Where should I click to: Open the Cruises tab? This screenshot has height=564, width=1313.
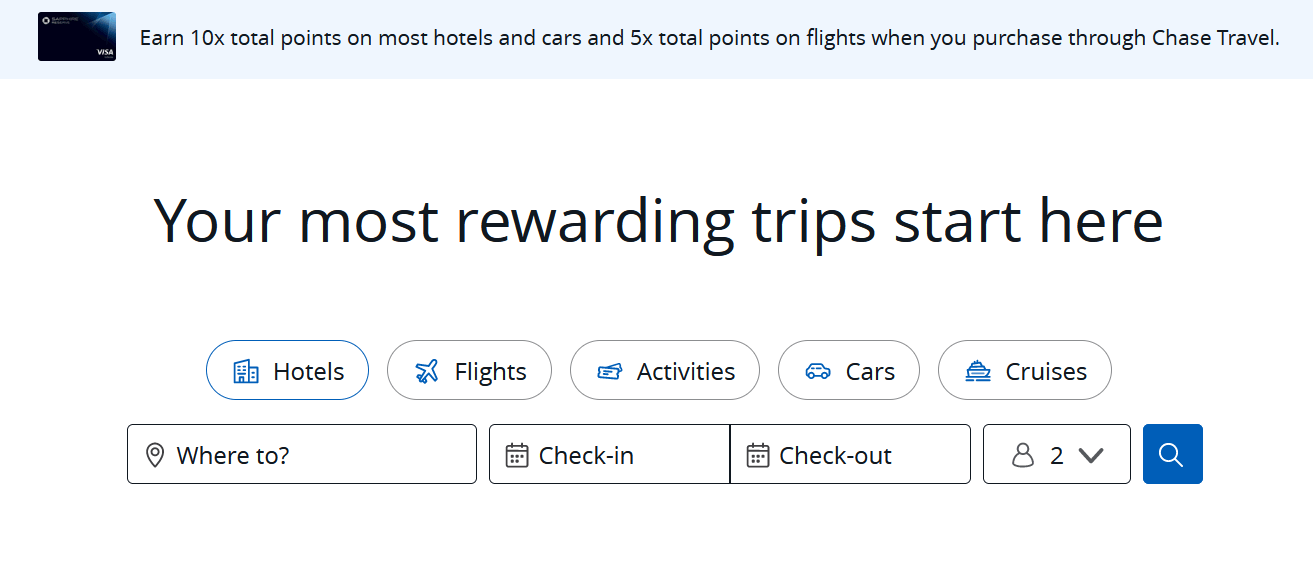point(1024,371)
